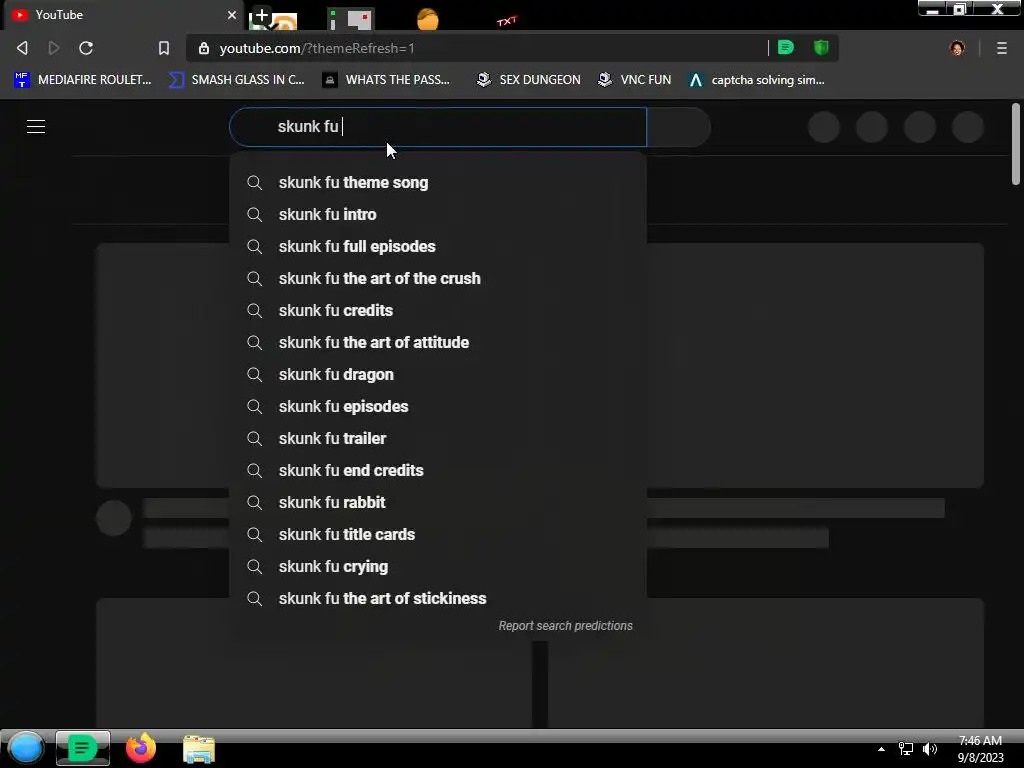
Task: Choose suggestion skunk fu full episodes
Action: [438, 247]
